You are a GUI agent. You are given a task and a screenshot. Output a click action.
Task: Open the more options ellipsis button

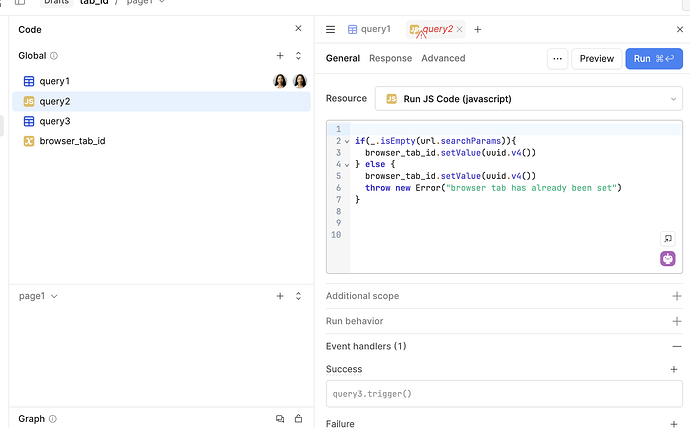558,59
